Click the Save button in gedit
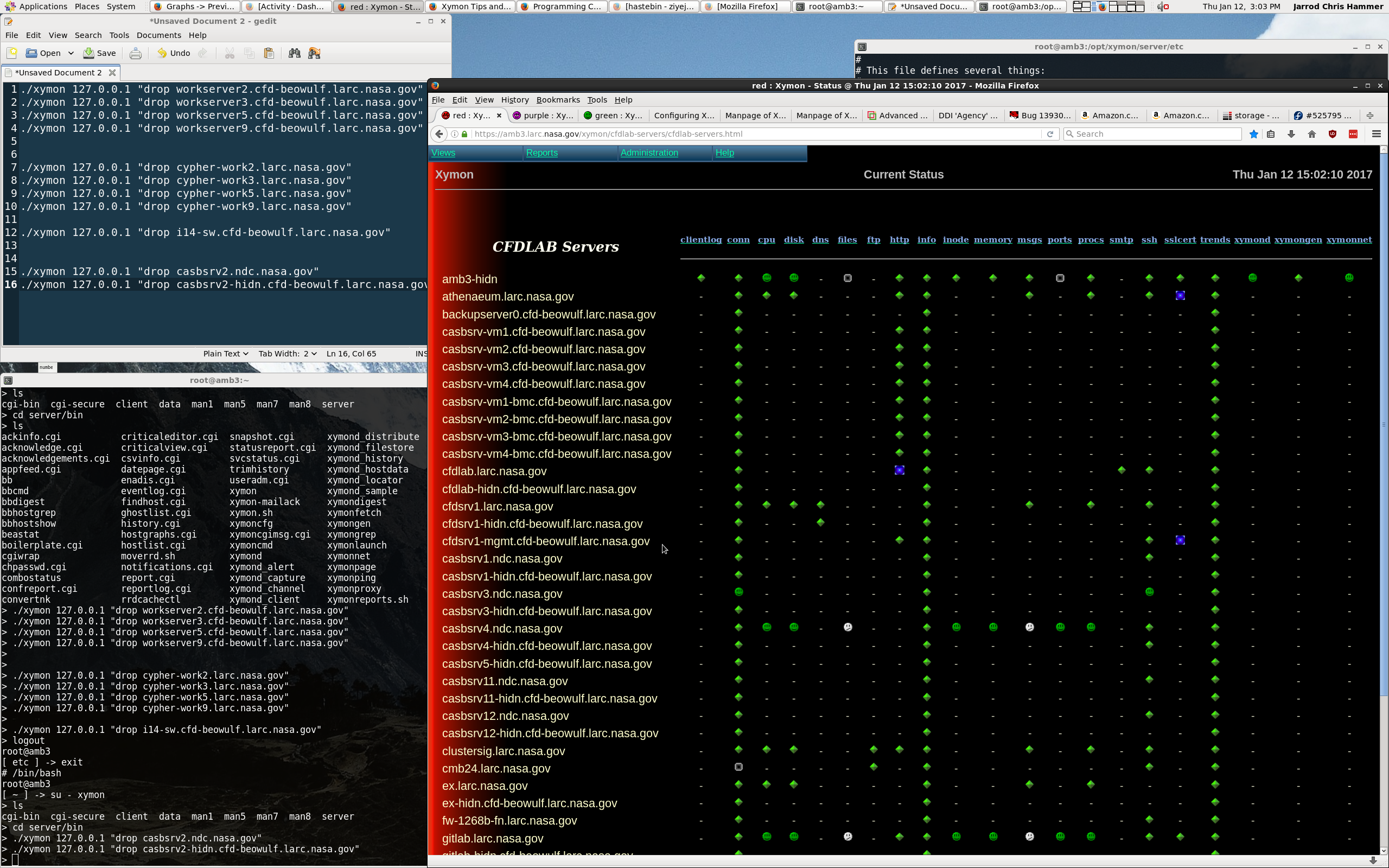This screenshot has height=868, width=1389. click(x=100, y=53)
